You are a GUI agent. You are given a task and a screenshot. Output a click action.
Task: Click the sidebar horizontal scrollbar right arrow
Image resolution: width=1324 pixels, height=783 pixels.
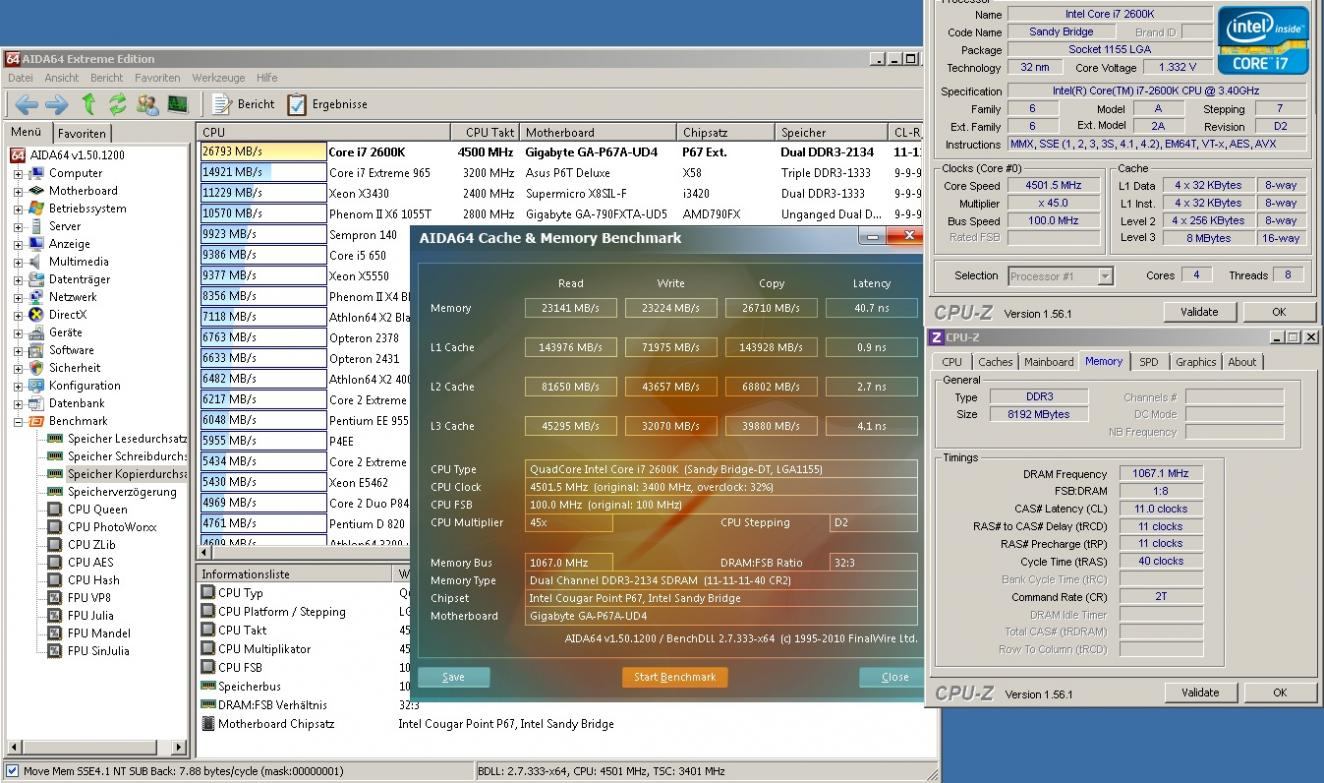180,747
